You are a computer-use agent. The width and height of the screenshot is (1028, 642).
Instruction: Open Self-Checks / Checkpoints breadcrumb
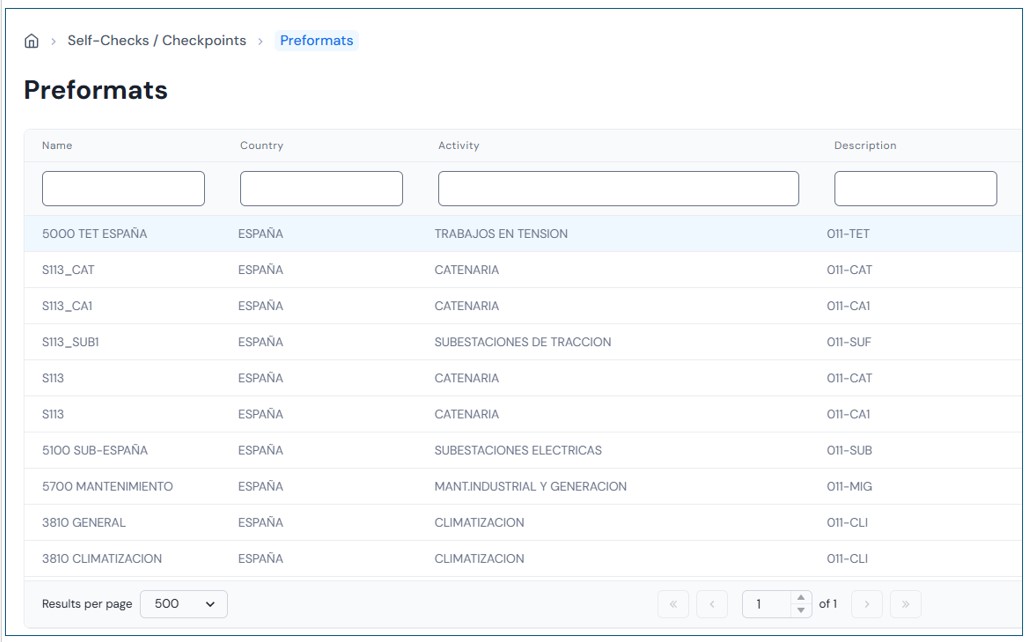(156, 41)
